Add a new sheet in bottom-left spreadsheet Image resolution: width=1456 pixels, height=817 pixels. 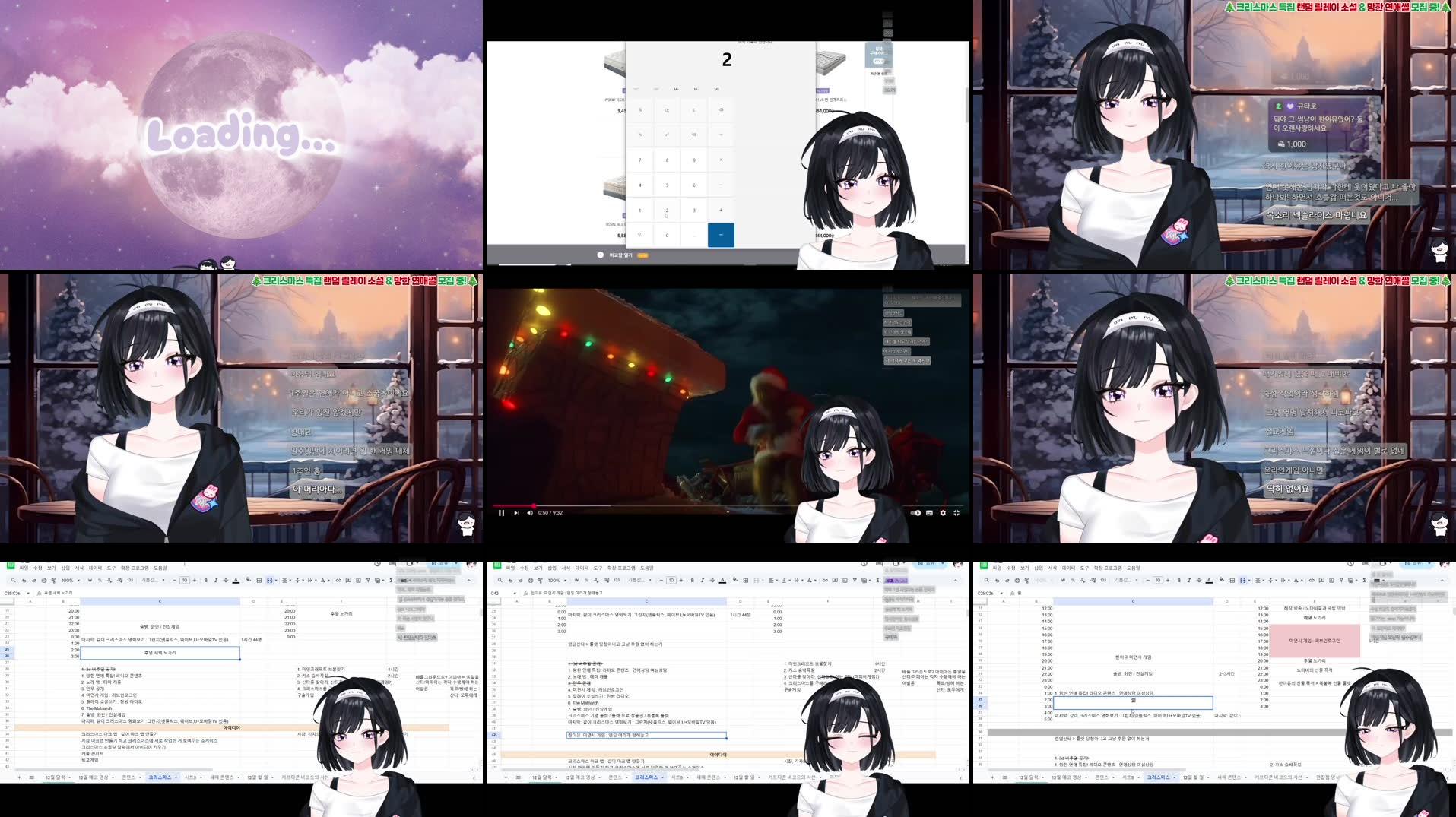(20, 777)
